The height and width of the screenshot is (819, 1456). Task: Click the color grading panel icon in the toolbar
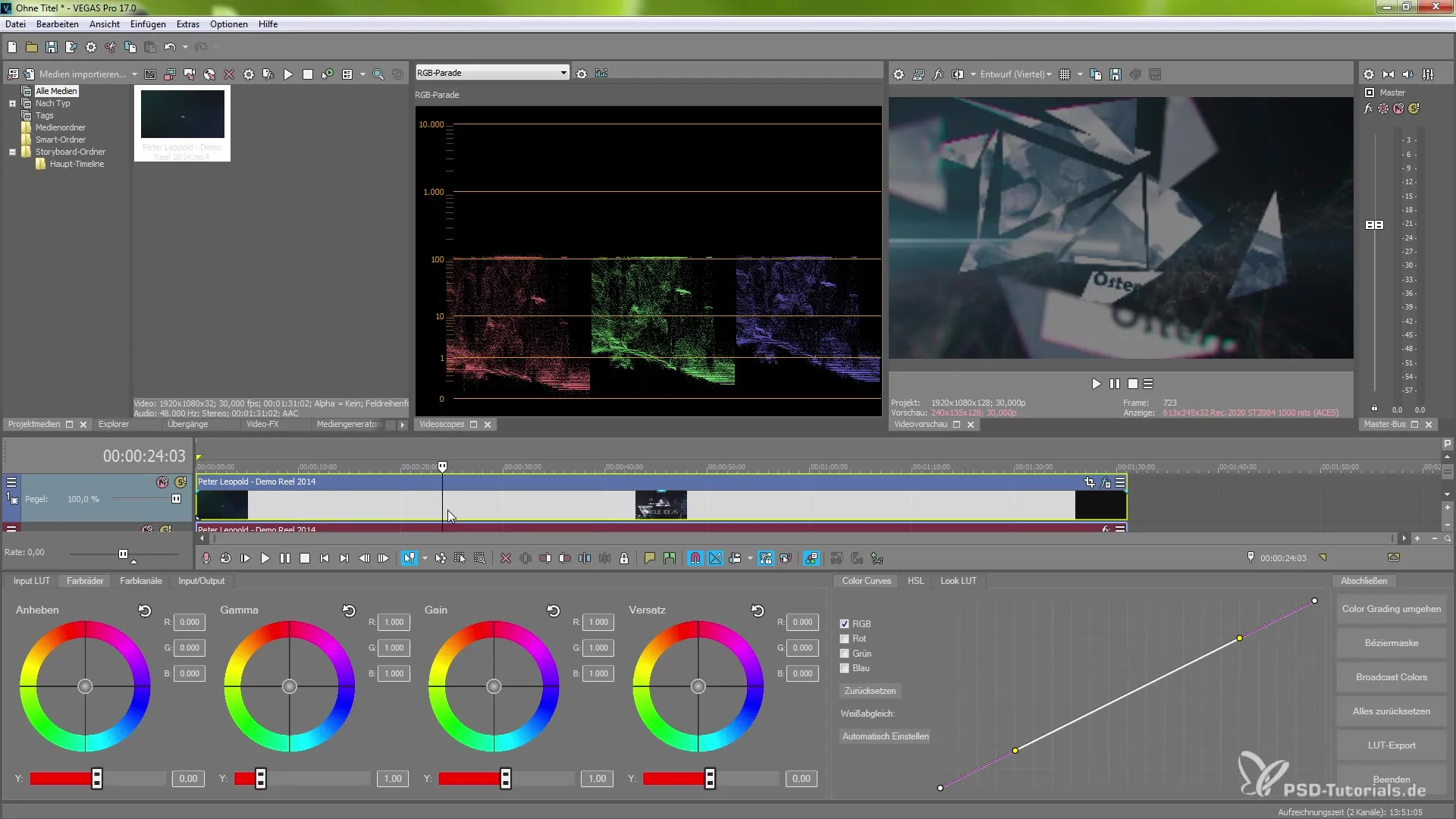click(x=811, y=558)
